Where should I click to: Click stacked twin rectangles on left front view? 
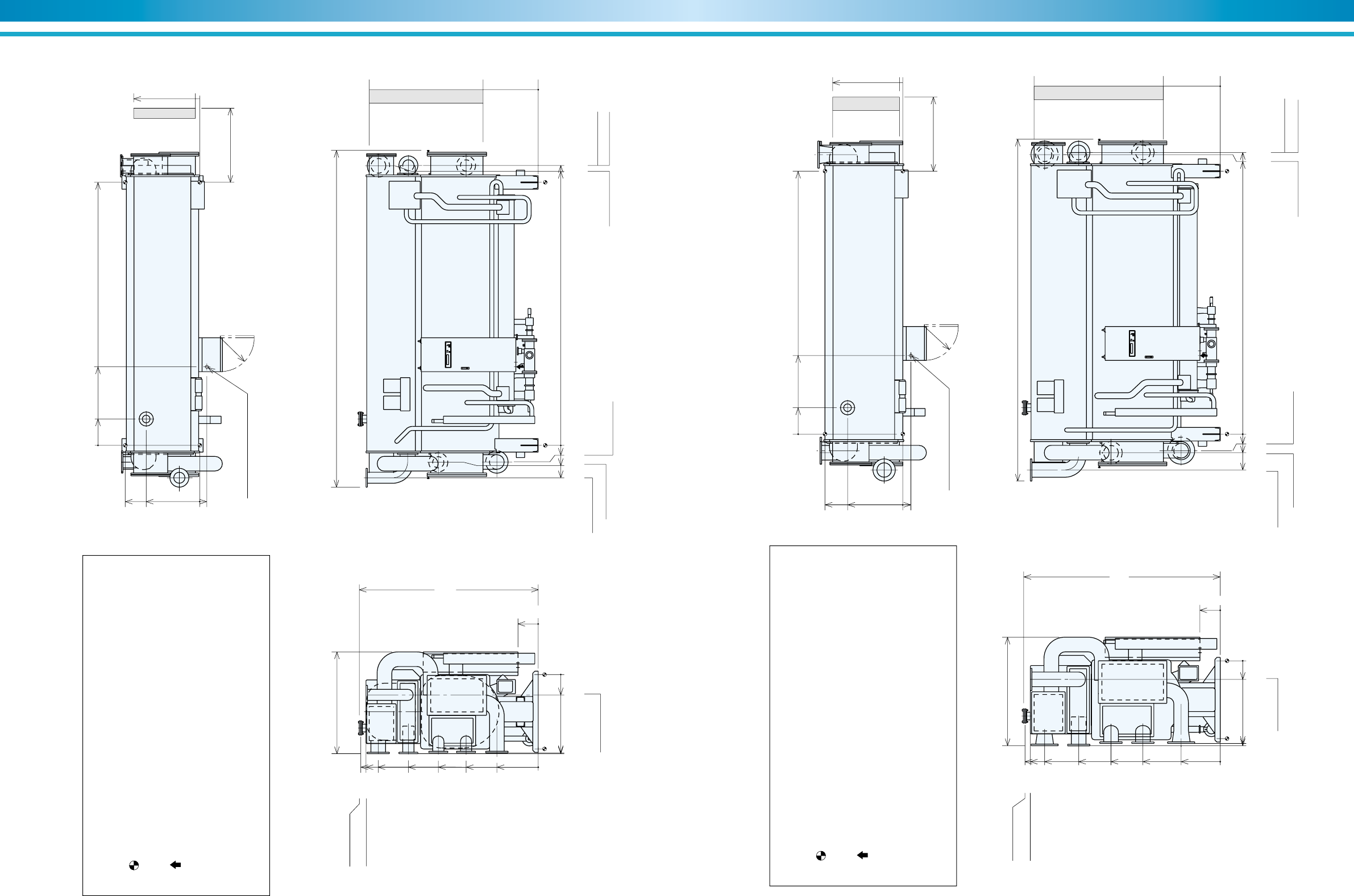point(396,394)
